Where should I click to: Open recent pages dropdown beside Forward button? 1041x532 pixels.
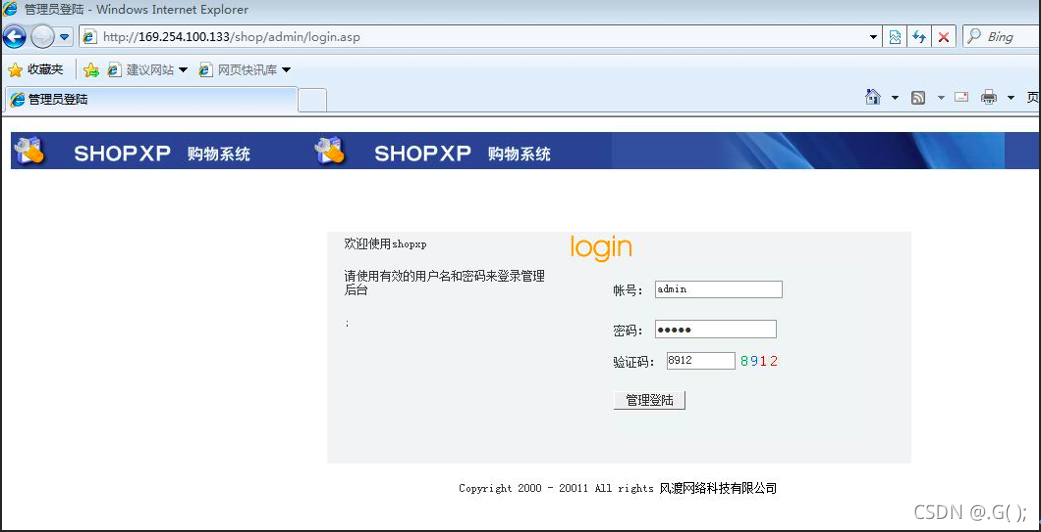click(64, 37)
